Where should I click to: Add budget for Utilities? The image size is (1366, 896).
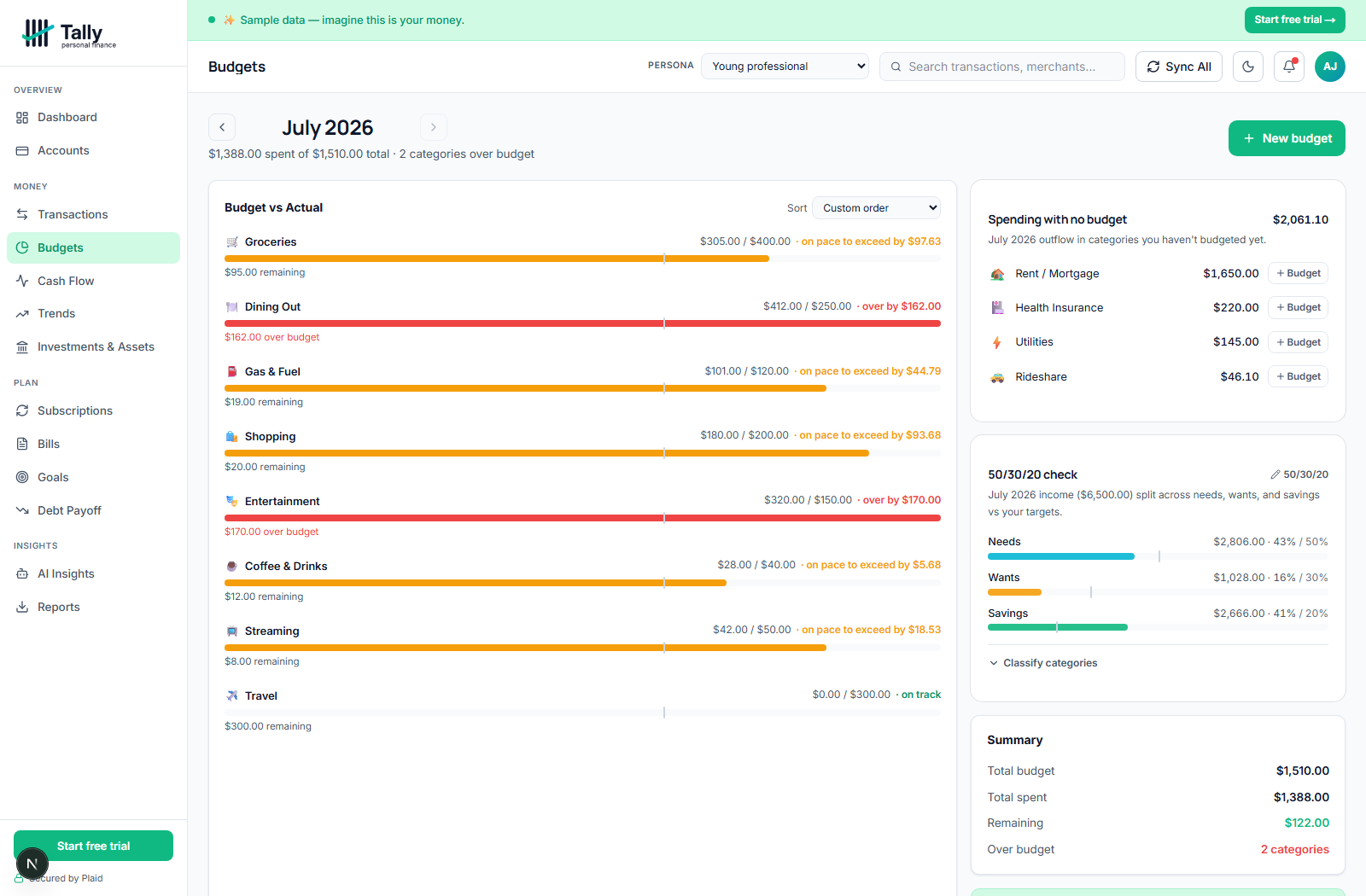pyautogui.click(x=1298, y=342)
